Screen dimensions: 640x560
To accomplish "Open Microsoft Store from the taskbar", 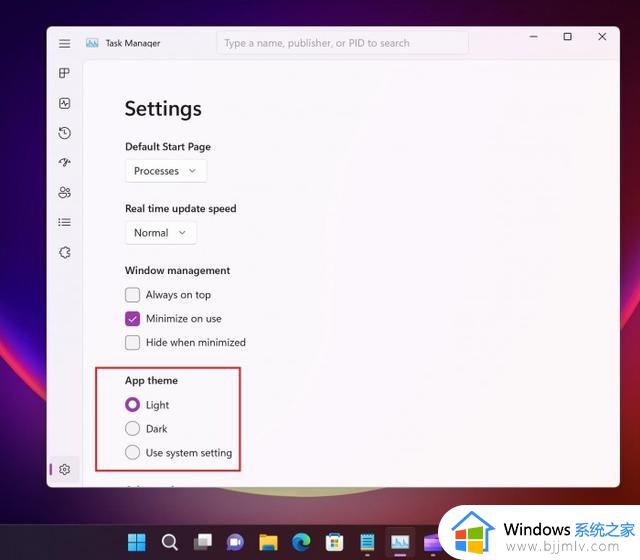I will tap(334, 542).
